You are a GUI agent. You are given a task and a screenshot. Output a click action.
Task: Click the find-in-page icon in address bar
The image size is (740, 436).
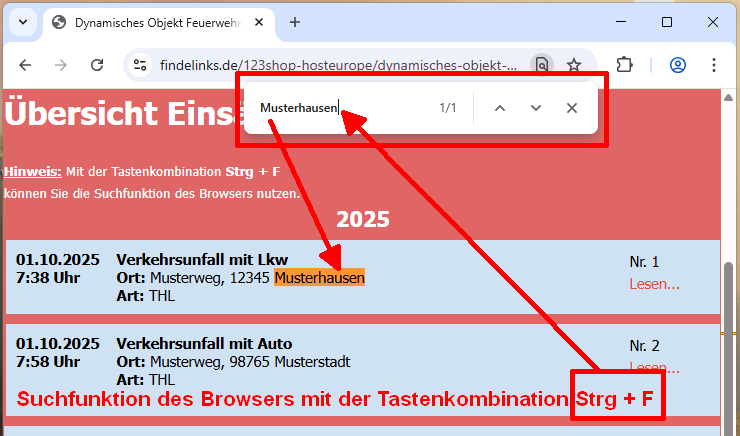click(542, 65)
